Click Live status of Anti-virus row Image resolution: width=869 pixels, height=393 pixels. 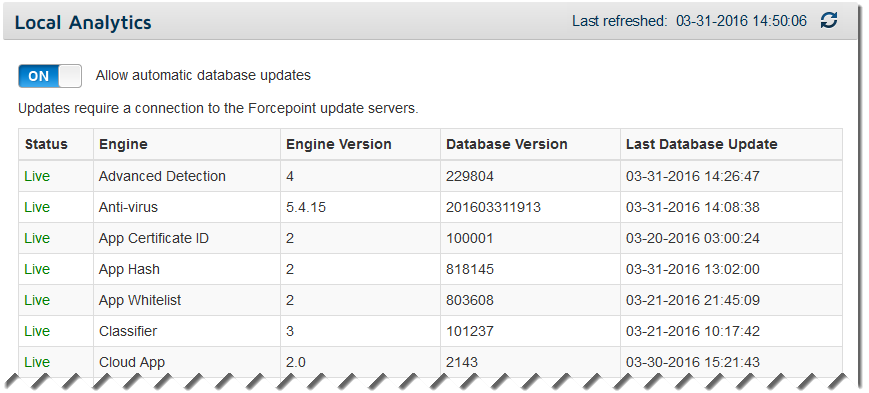[37, 207]
